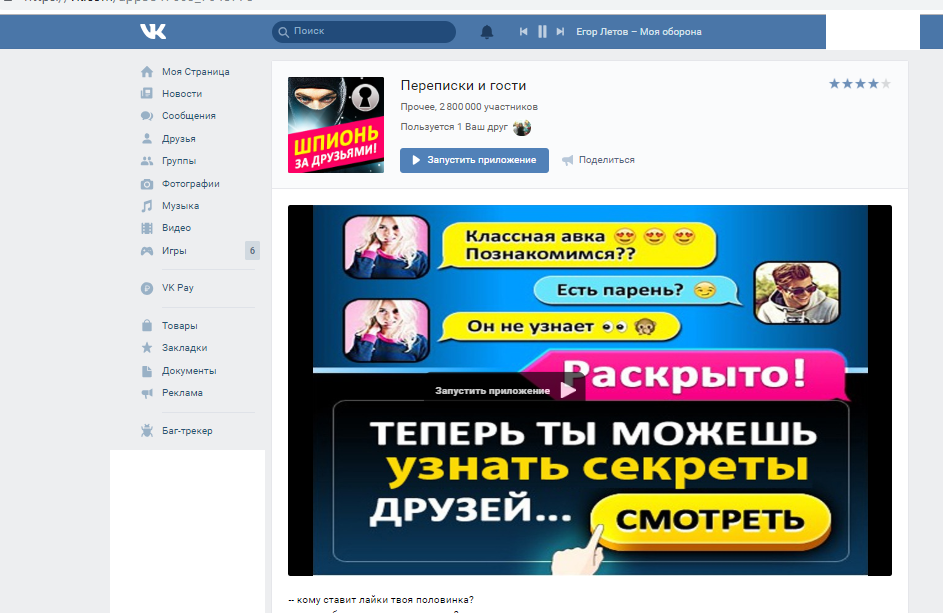Focus the Поиск search field
Image resolution: width=943 pixels, height=613 pixels.
tap(363, 31)
